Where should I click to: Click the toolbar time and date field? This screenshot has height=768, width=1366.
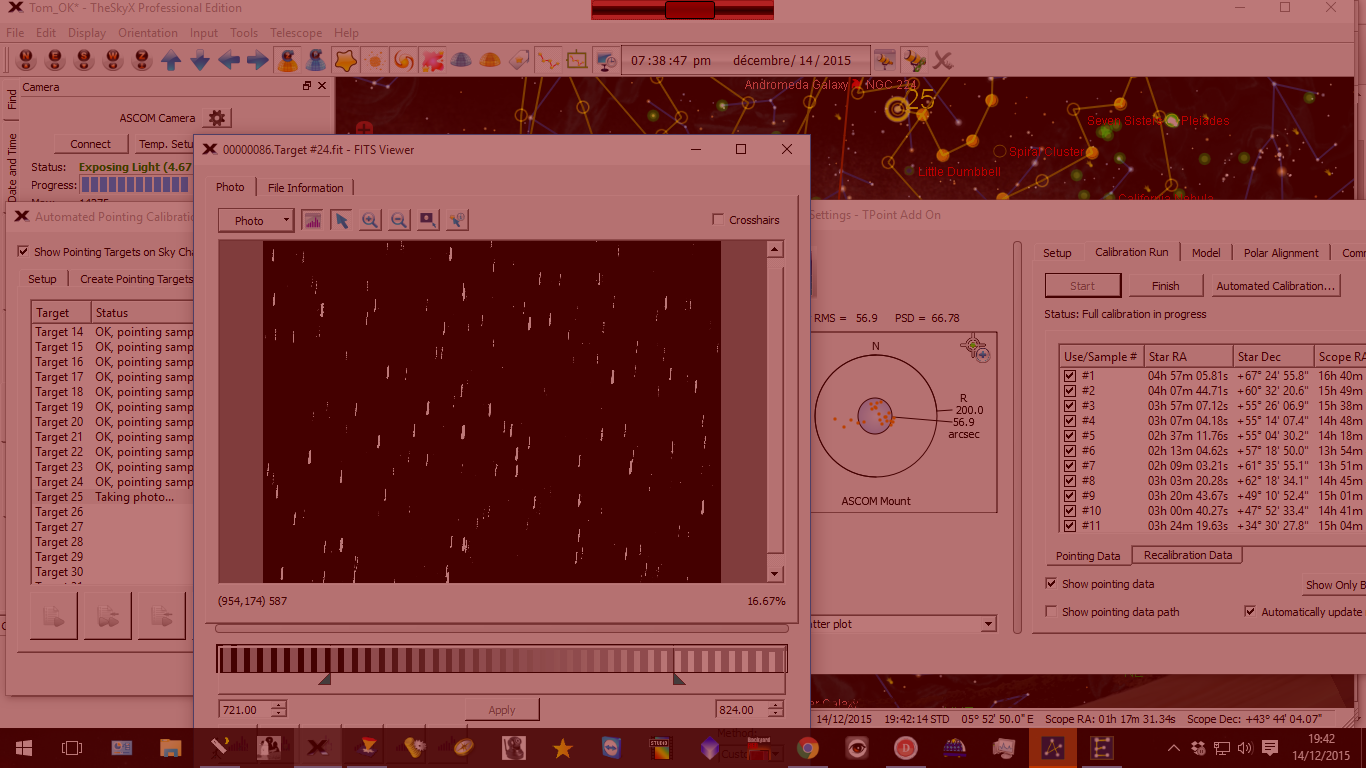click(745, 61)
